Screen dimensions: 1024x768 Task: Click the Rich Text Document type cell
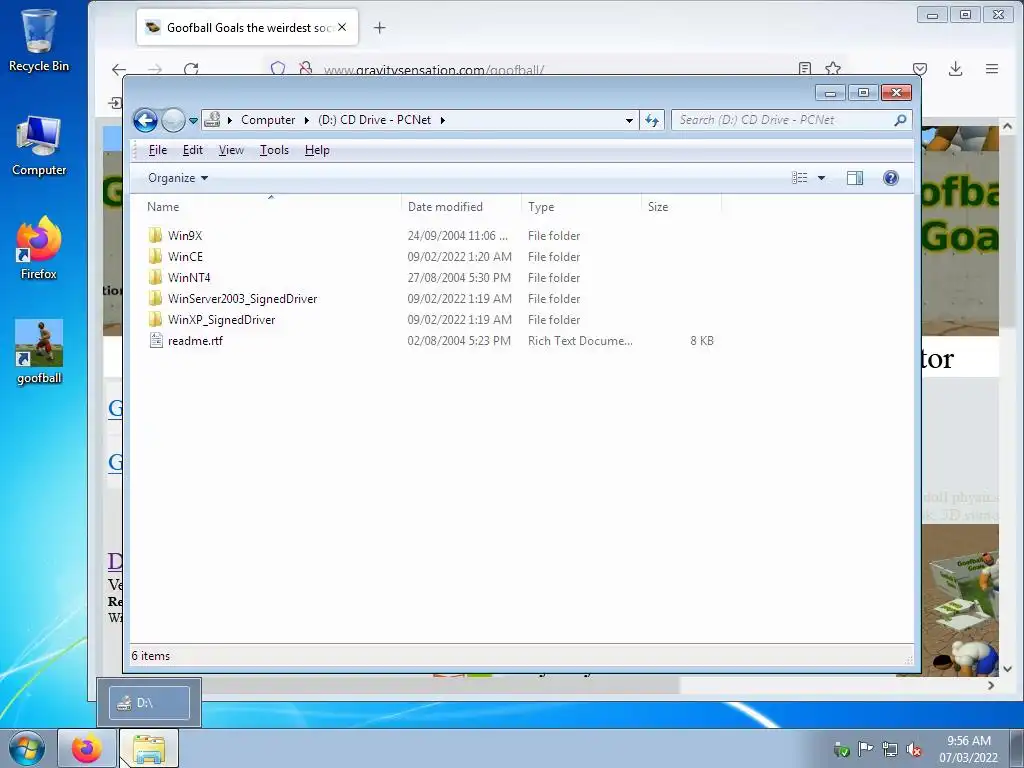(x=580, y=341)
